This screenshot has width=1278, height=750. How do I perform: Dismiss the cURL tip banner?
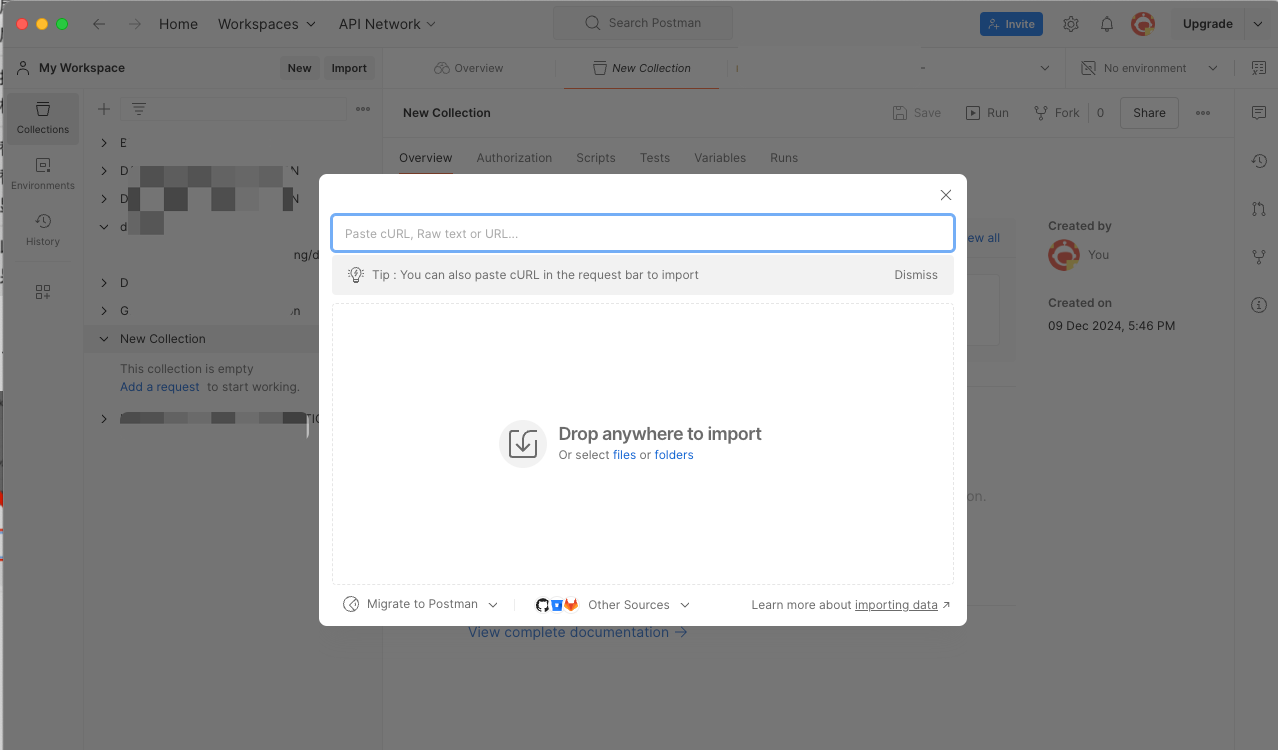(x=916, y=274)
